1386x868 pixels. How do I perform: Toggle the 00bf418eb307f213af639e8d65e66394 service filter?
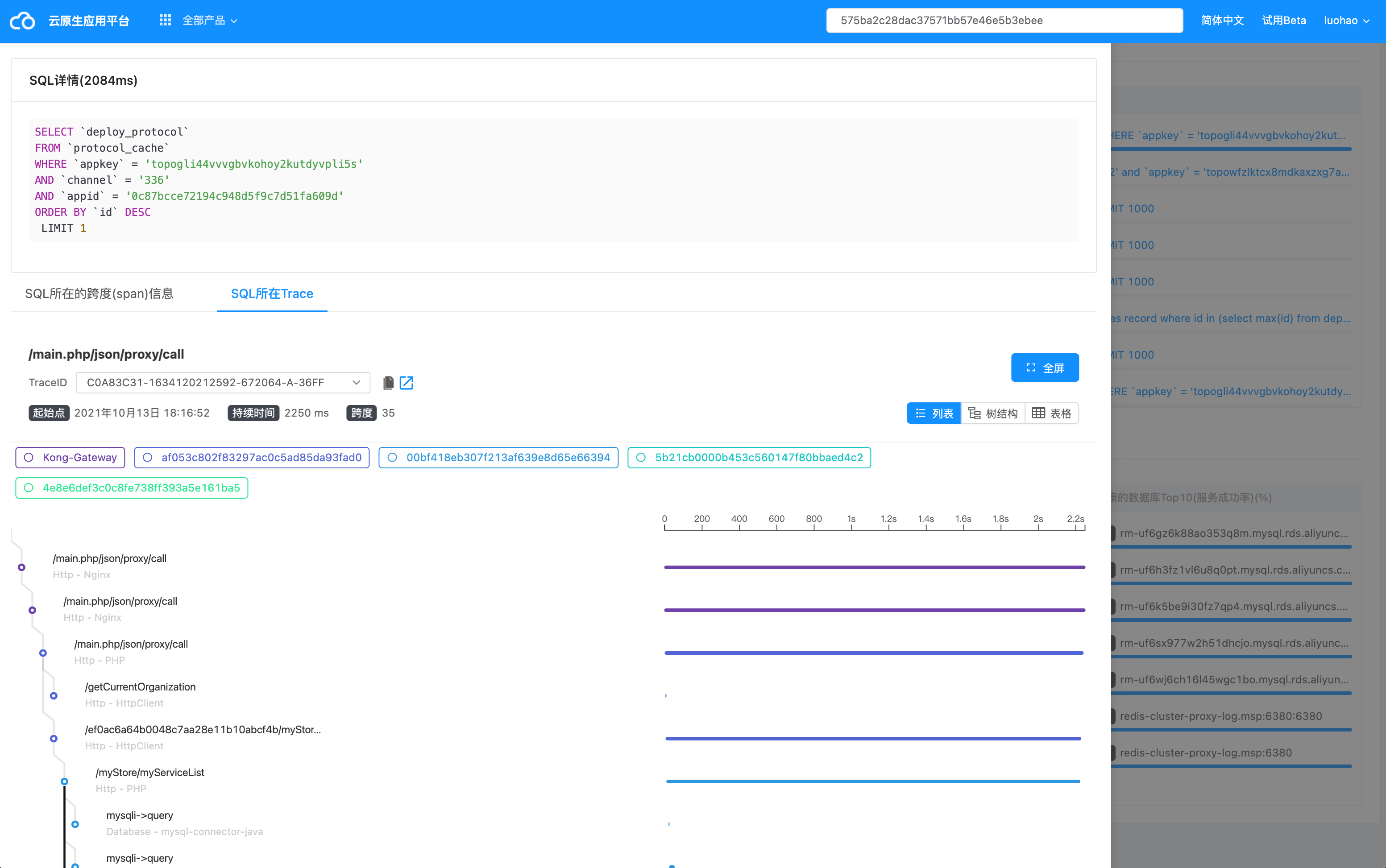click(498, 458)
